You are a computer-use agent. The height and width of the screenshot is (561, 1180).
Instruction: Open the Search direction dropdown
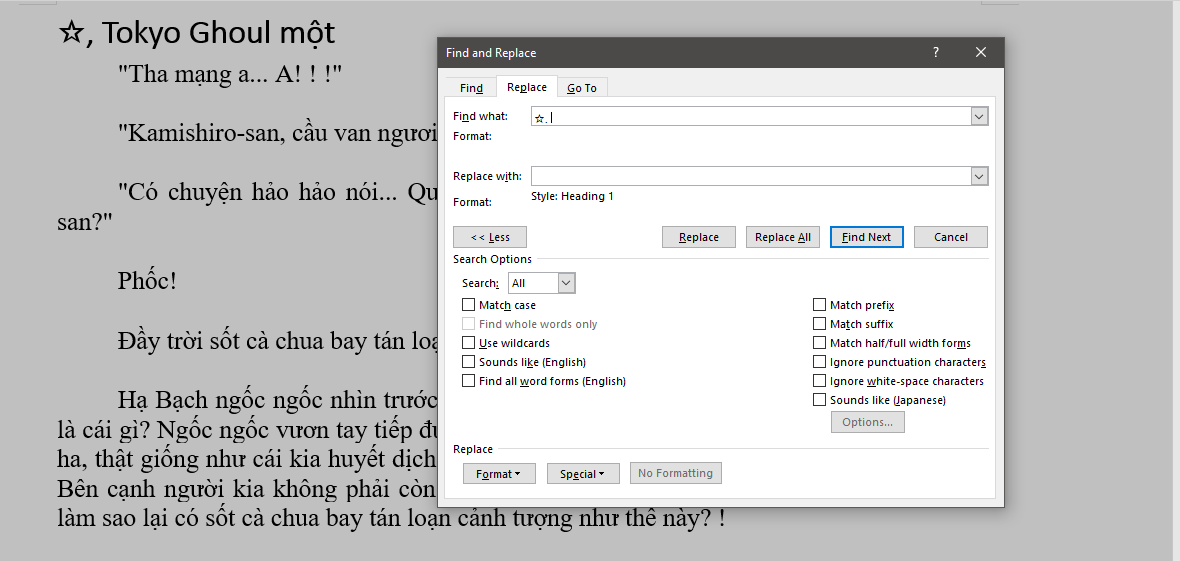coord(566,283)
